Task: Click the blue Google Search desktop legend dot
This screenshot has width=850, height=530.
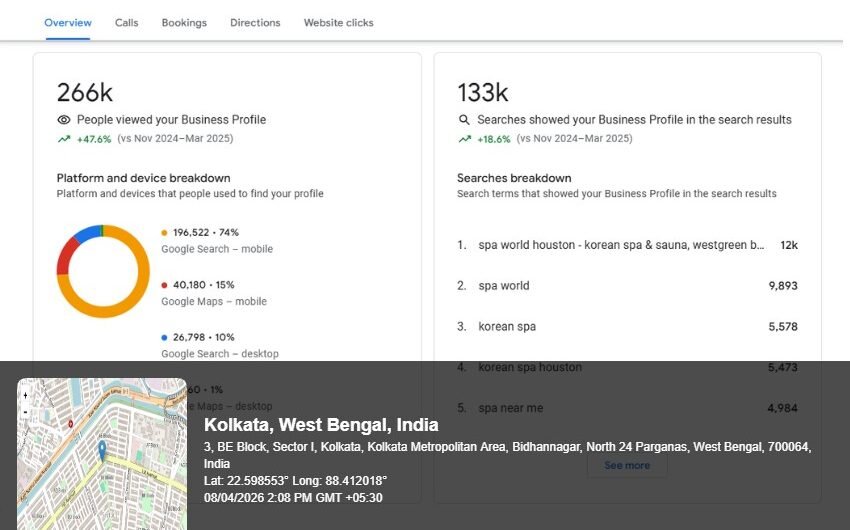Action: (165, 338)
